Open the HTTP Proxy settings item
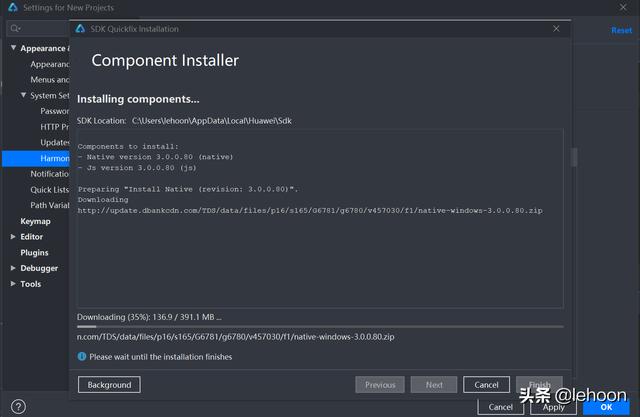 pyautogui.click(x=55, y=127)
